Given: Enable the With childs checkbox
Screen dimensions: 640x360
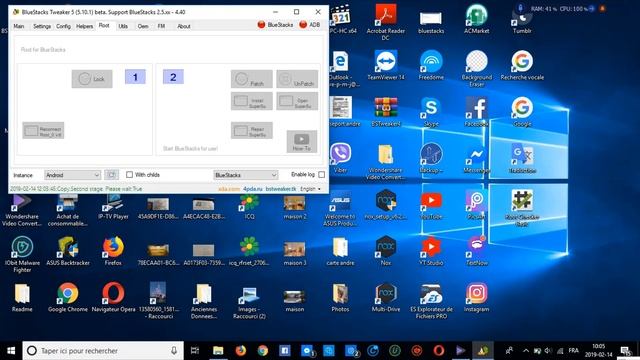Looking at the screenshot, I should 129,175.
